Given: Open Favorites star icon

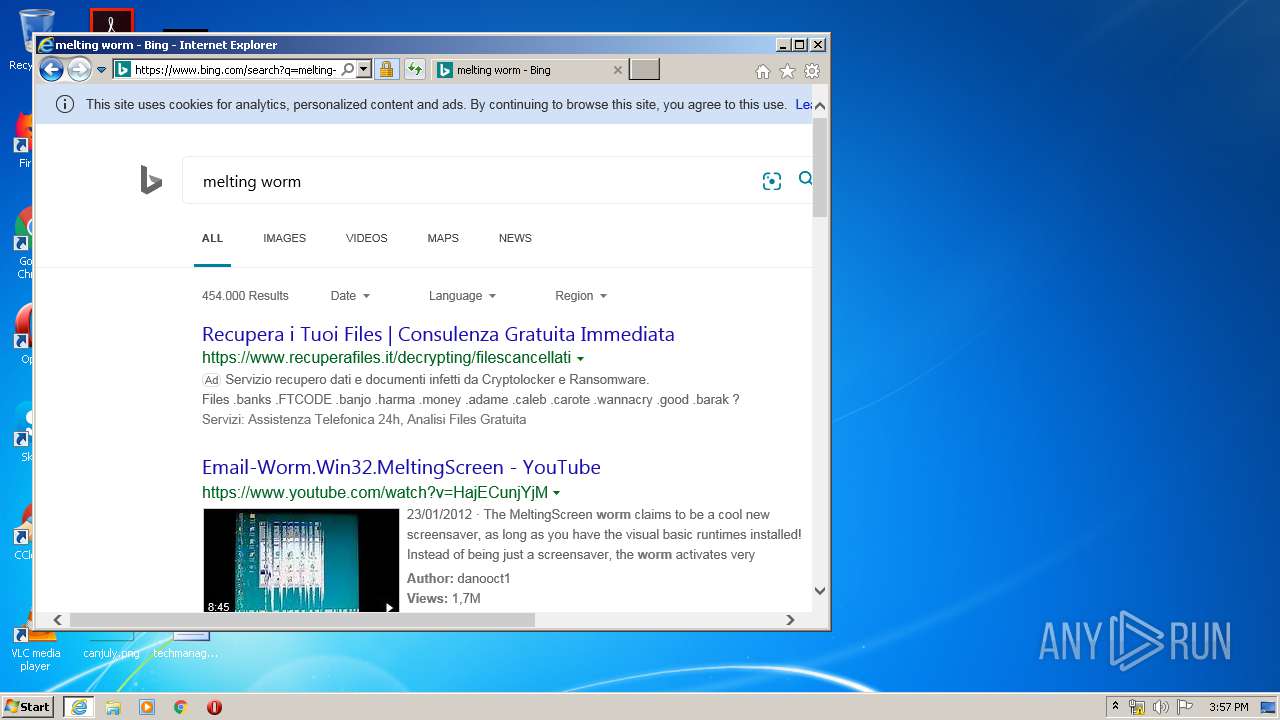Looking at the screenshot, I should click(x=788, y=71).
